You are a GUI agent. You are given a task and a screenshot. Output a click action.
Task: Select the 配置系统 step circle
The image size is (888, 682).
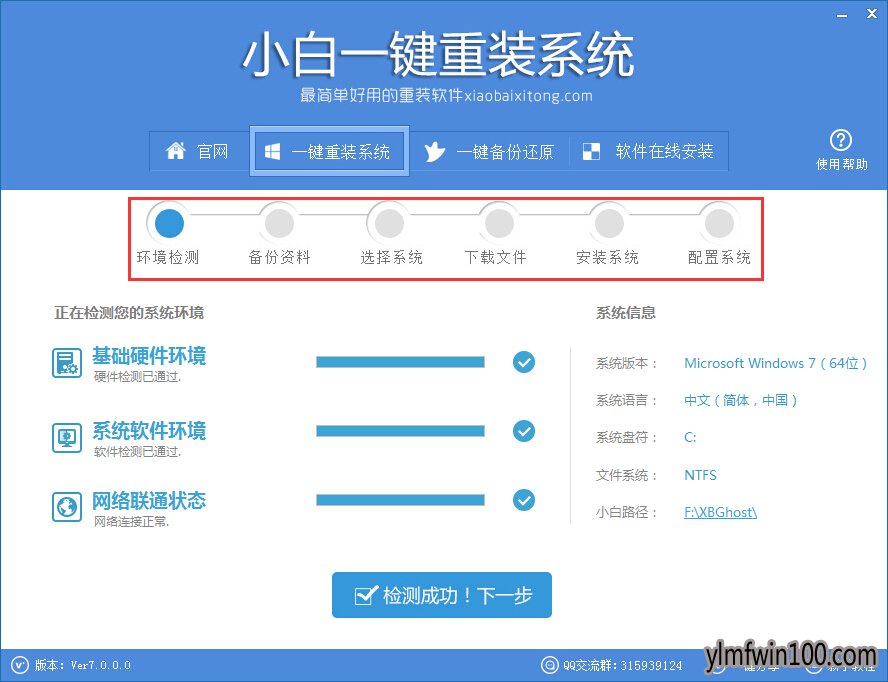point(719,223)
